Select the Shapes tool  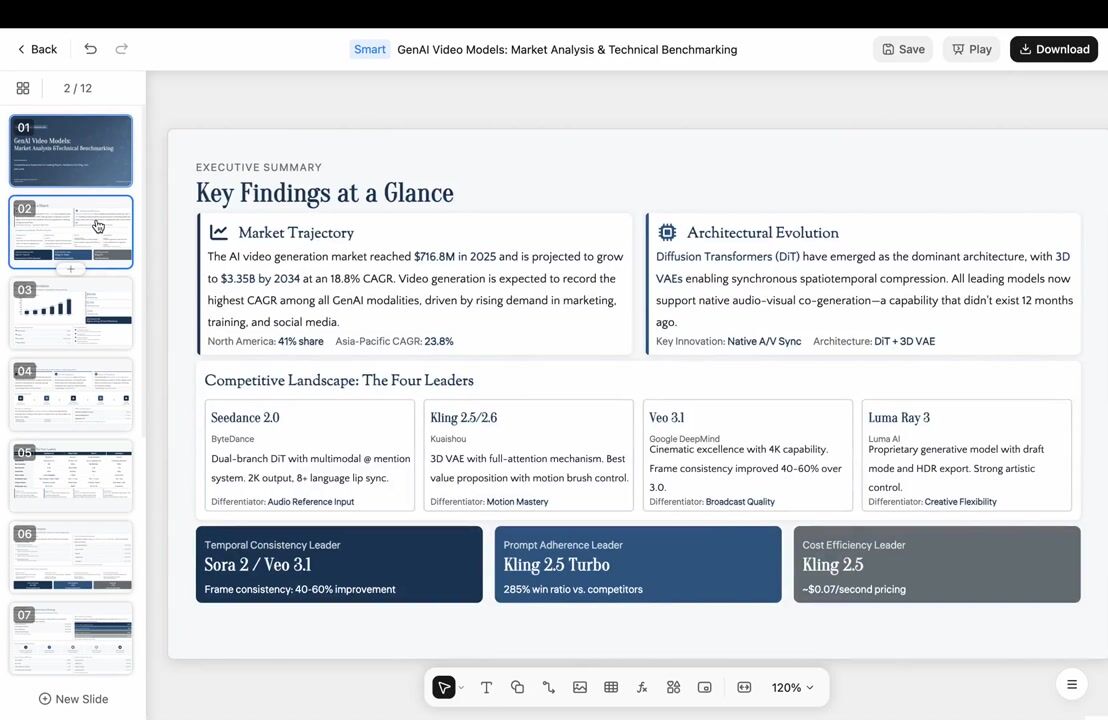tap(517, 687)
